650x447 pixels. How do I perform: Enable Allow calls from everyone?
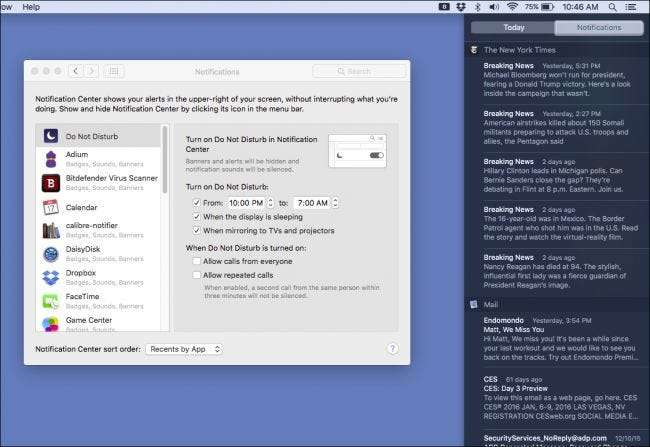196,261
